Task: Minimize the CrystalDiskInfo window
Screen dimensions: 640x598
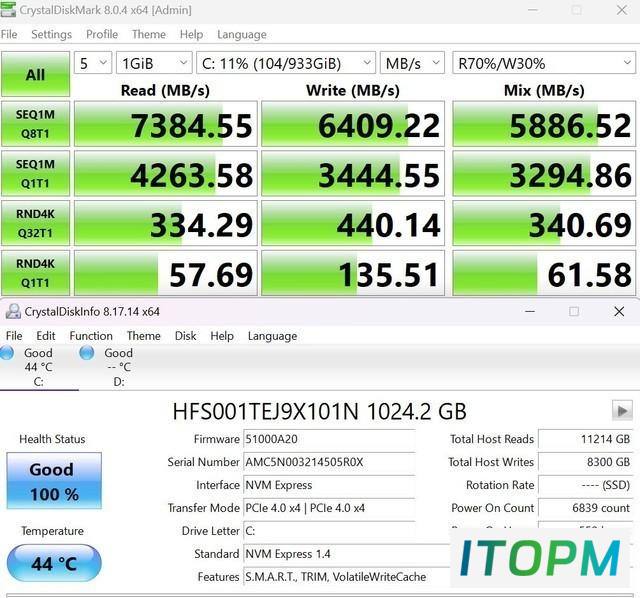Action: (x=529, y=311)
